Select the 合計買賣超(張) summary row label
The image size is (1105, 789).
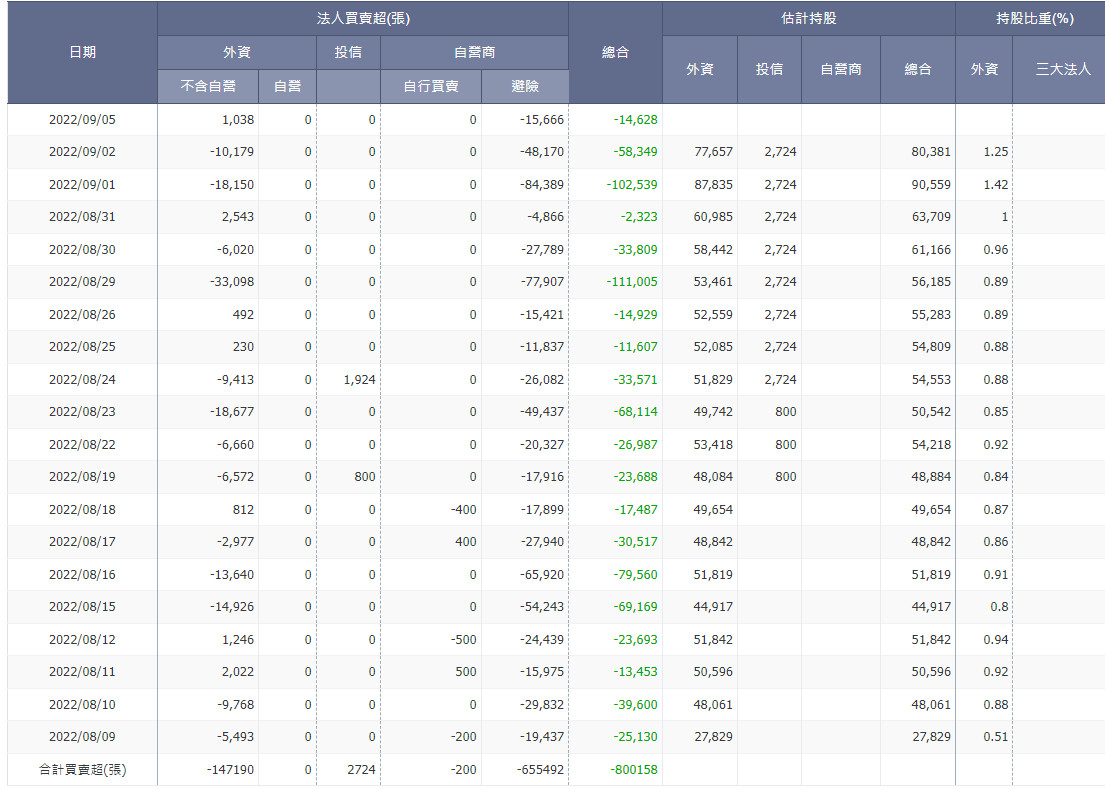(x=82, y=770)
